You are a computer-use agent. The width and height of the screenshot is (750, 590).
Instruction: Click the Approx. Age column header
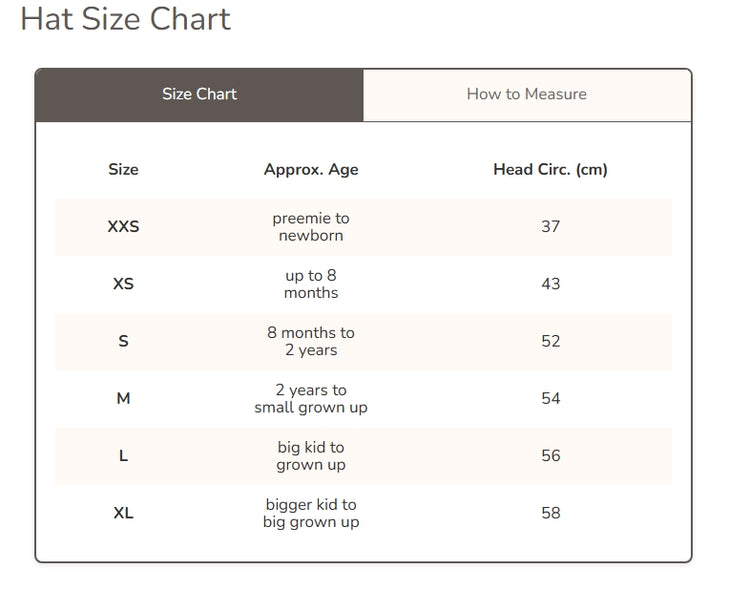(311, 170)
